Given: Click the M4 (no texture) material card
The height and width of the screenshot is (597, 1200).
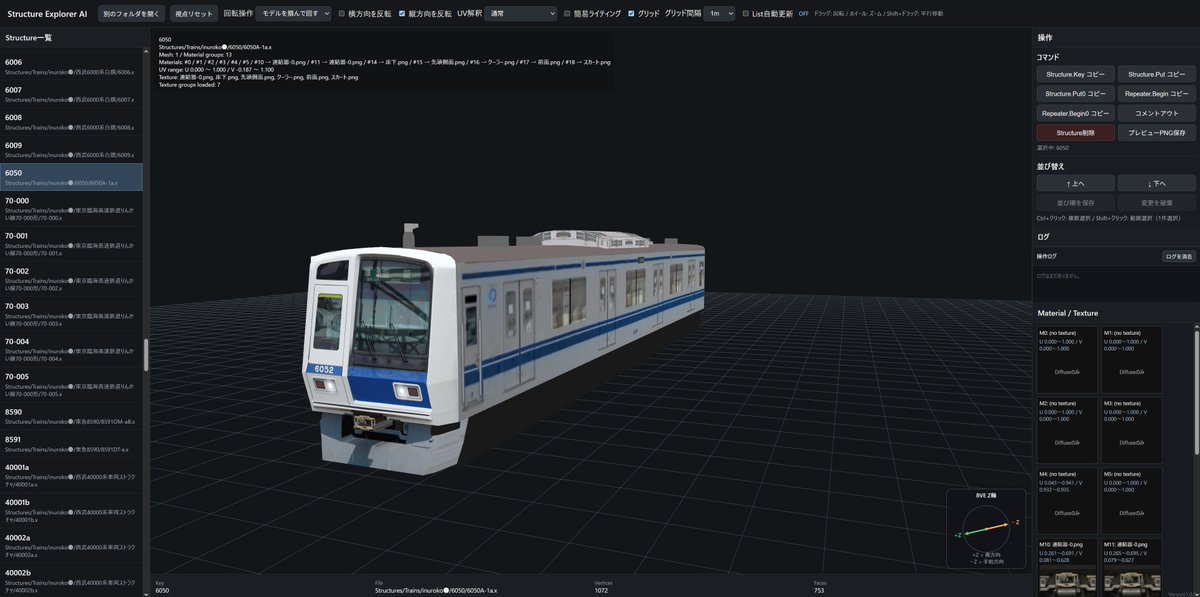Looking at the screenshot, I should [1068, 501].
